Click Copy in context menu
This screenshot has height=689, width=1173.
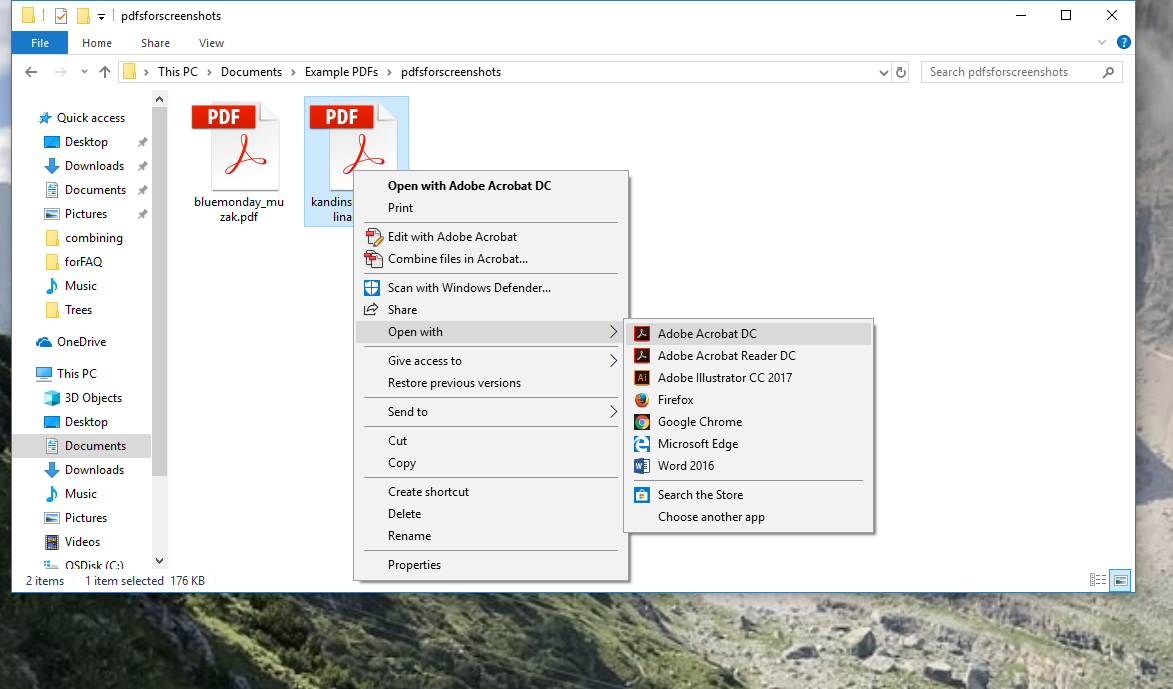[x=491, y=463]
